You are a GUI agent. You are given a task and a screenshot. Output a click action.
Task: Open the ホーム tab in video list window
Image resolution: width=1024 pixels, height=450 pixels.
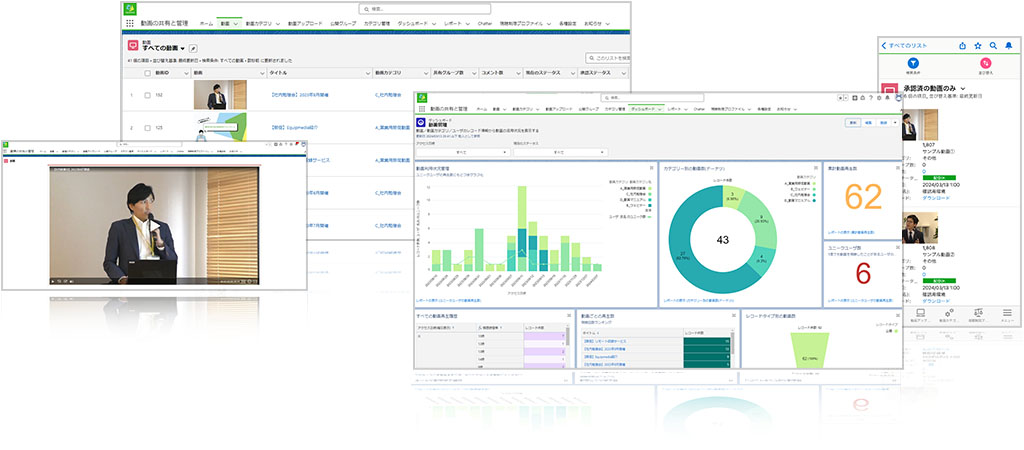pos(206,24)
